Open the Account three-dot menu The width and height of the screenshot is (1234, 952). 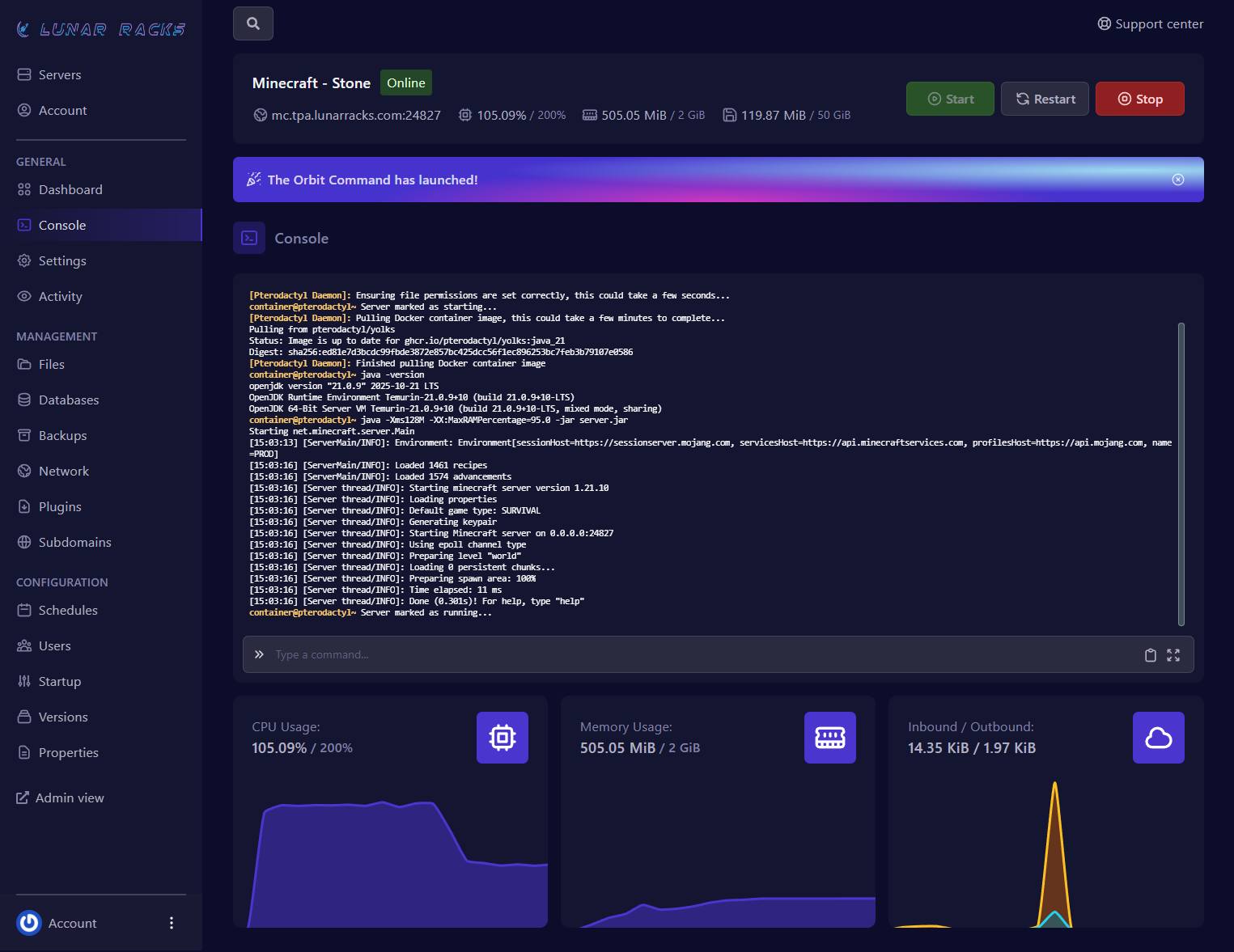pos(172,923)
